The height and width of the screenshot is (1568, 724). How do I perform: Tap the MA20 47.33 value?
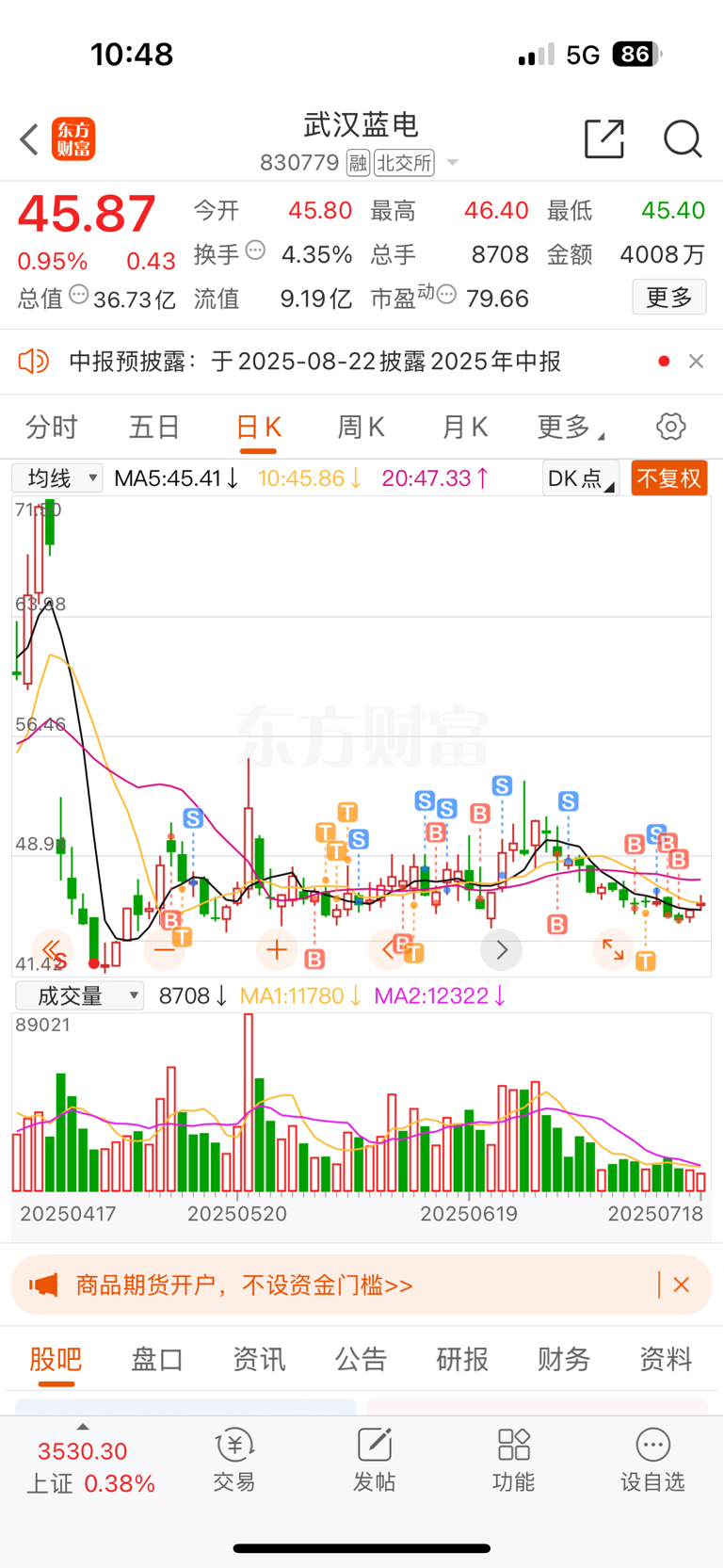(436, 478)
